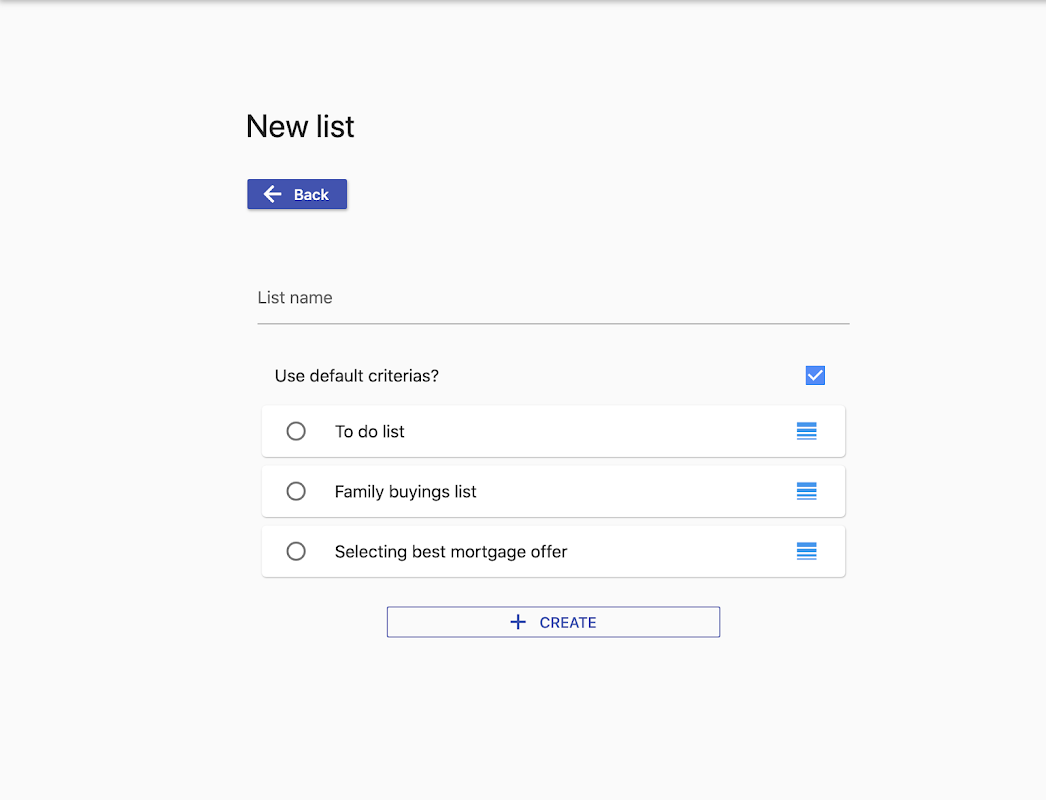Viewport: 1046px width, 800px height.
Task: Pick the Selecting best mortgage offer radio button
Action: pos(296,551)
